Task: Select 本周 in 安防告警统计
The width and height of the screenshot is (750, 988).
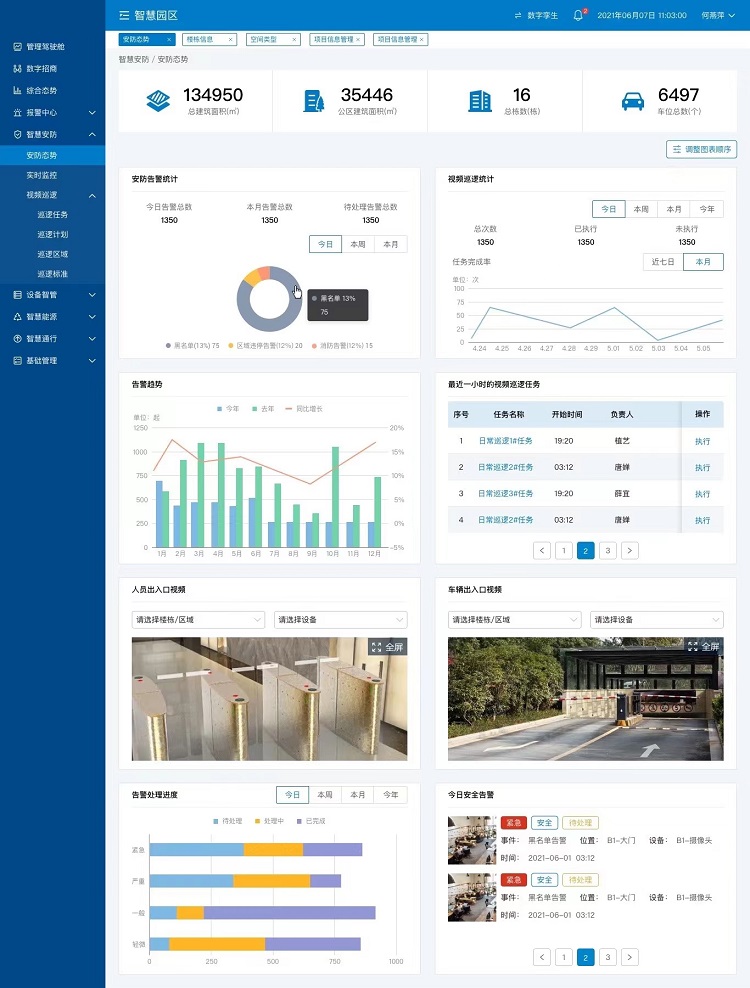Action: click(x=358, y=244)
